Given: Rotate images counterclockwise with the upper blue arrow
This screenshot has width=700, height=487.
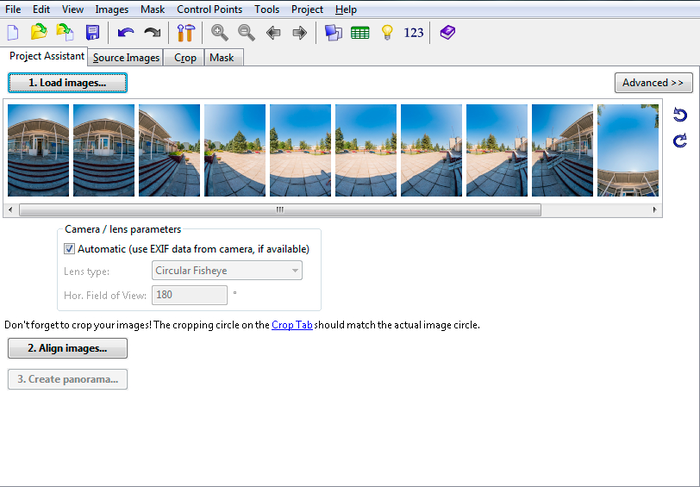Looking at the screenshot, I should [x=680, y=115].
